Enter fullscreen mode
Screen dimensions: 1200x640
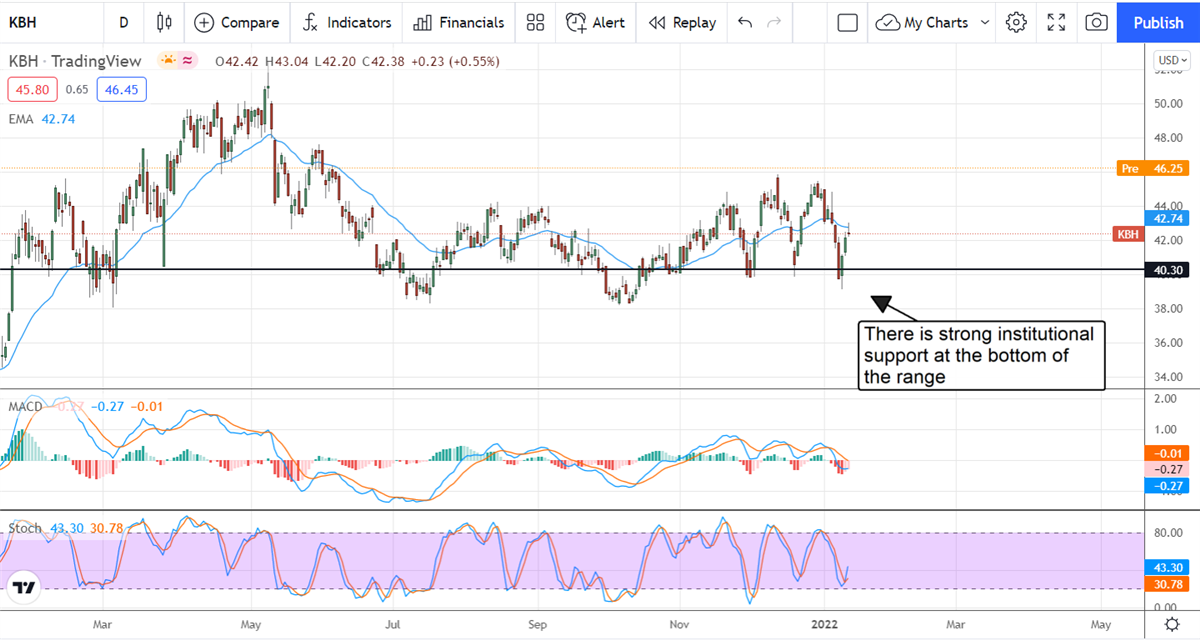[x=1056, y=22]
